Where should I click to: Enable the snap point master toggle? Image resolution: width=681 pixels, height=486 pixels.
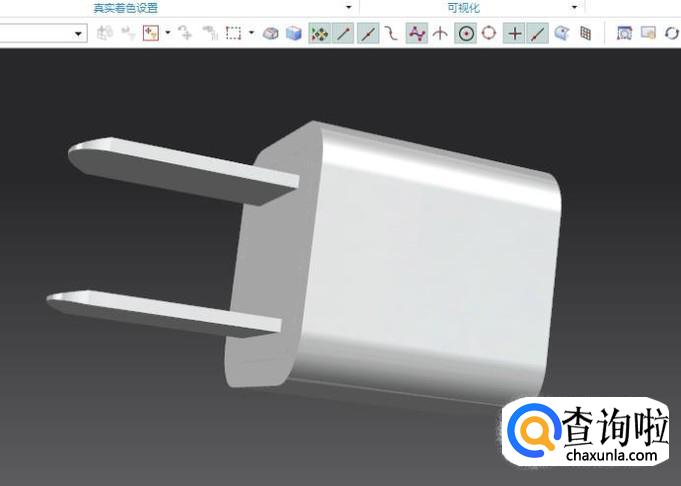tap(320, 33)
